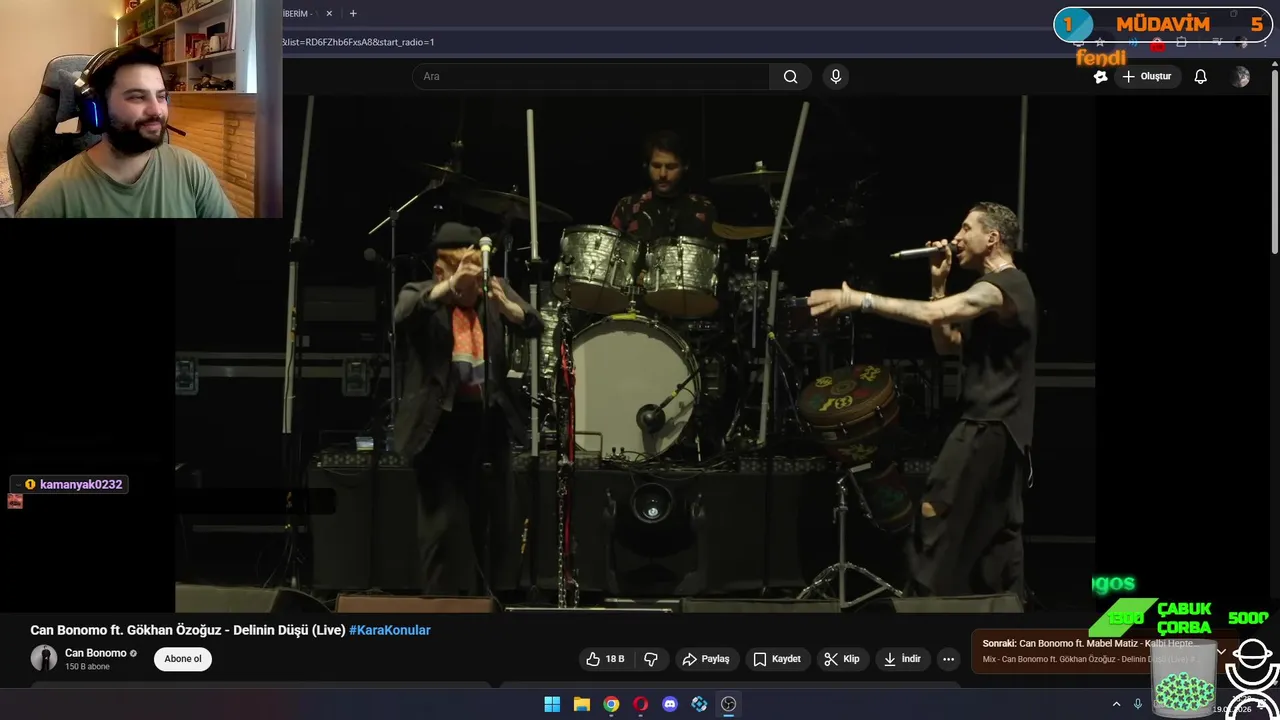The image size is (1280, 720).
Task: Open OBS Studio from taskbar
Action: click(729, 704)
